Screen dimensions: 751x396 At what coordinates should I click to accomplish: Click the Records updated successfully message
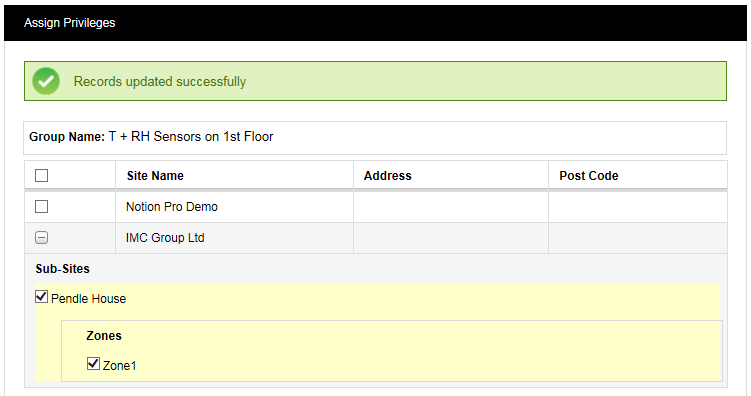coord(160,81)
